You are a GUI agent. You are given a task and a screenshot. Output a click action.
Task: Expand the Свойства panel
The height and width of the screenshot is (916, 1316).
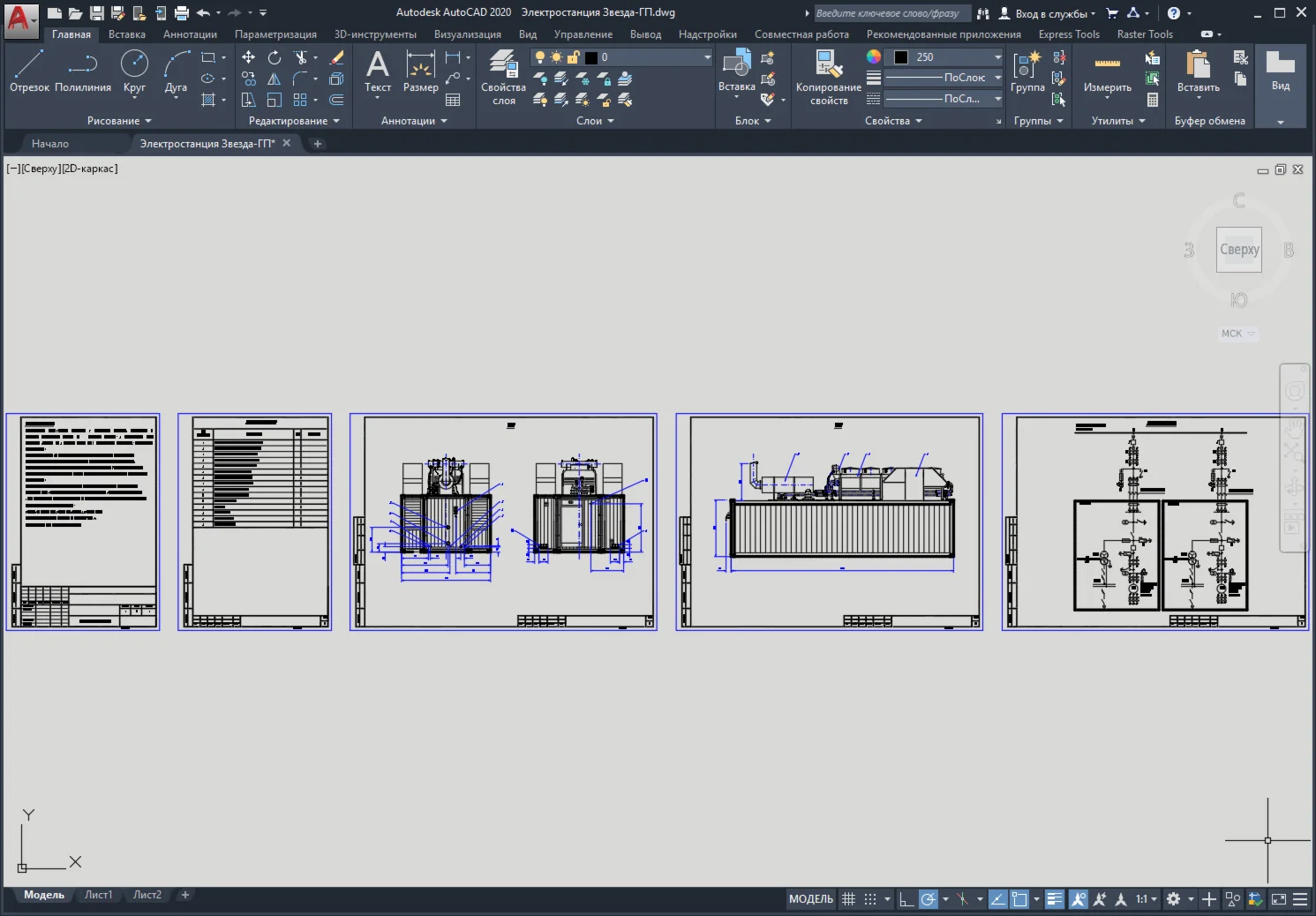click(x=893, y=121)
